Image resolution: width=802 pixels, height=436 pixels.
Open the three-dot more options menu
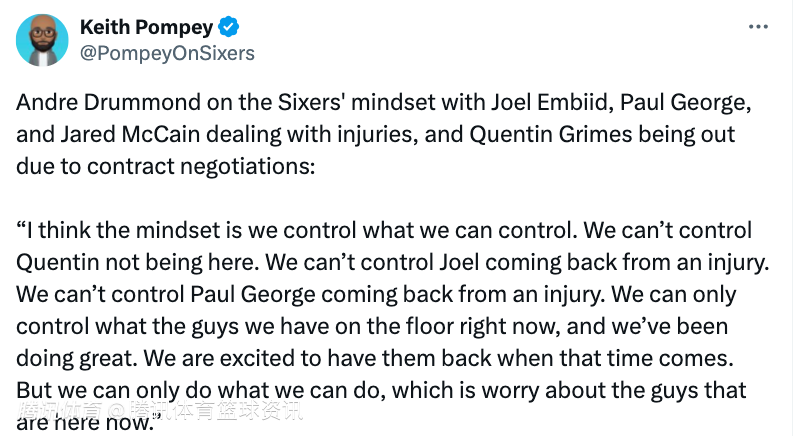[x=758, y=27]
